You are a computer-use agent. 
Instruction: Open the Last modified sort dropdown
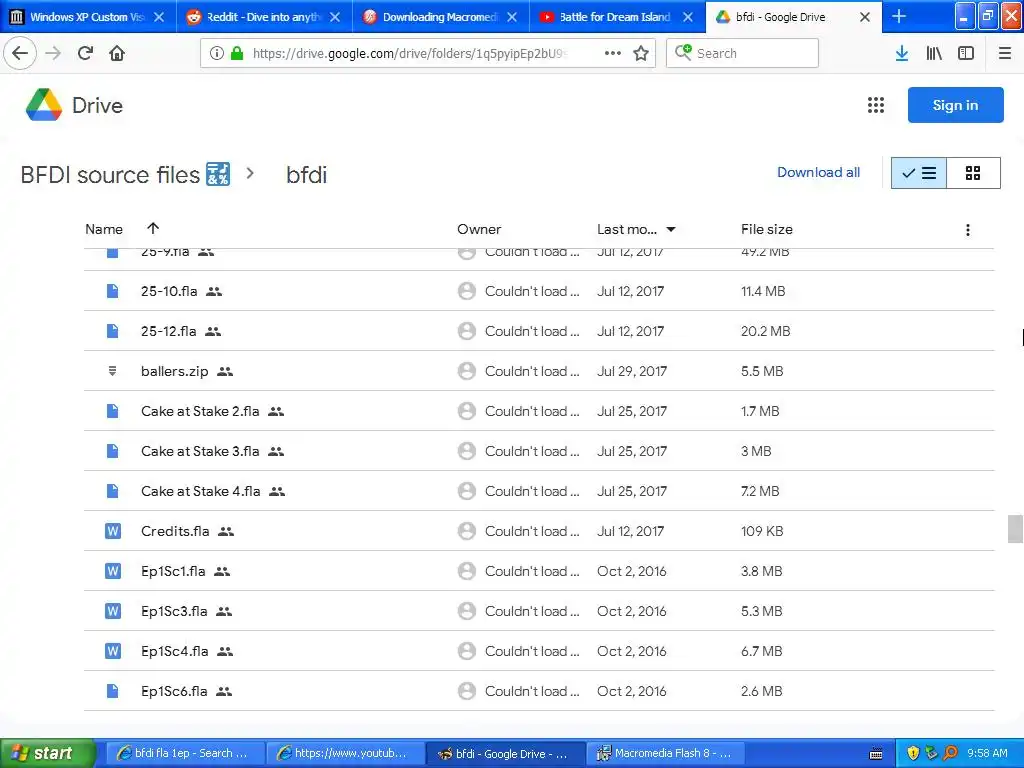tap(671, 229)
